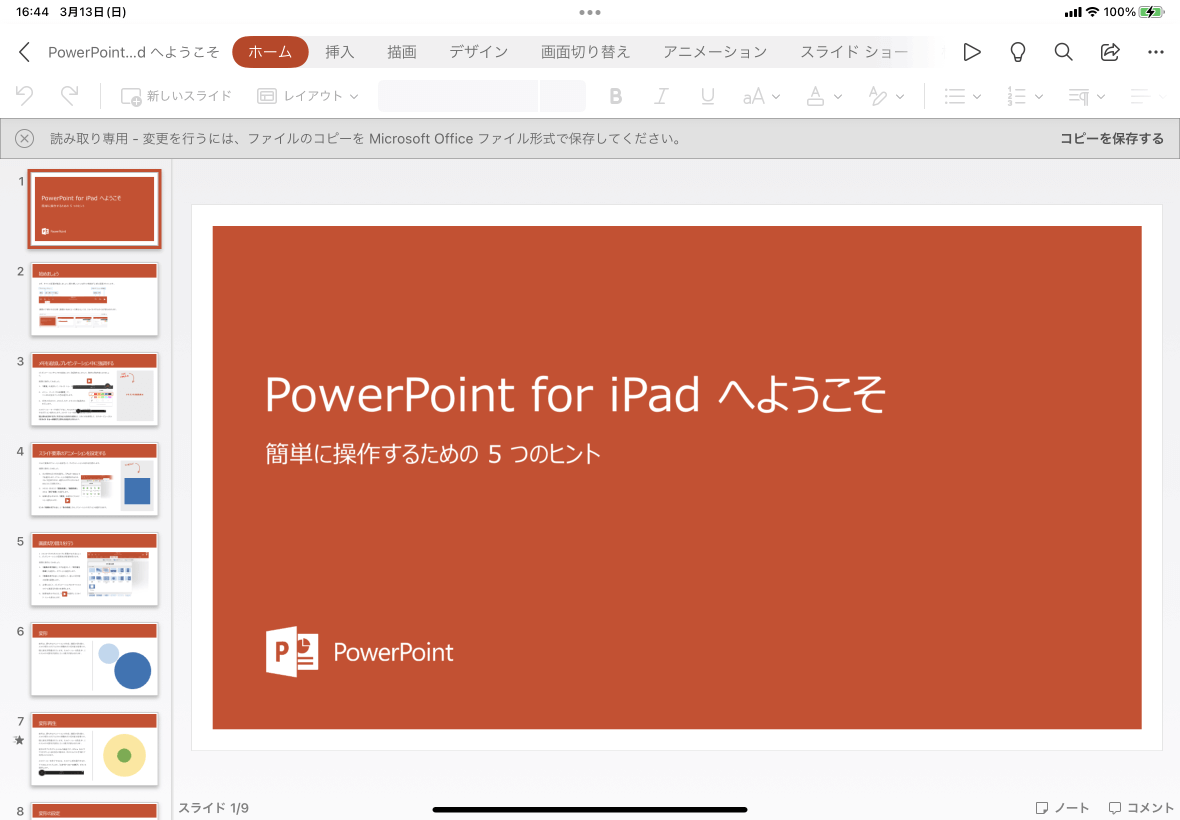
Task: Tap the file title PowerPoint...d へようこそ
Action: click(x=133, y=52)
